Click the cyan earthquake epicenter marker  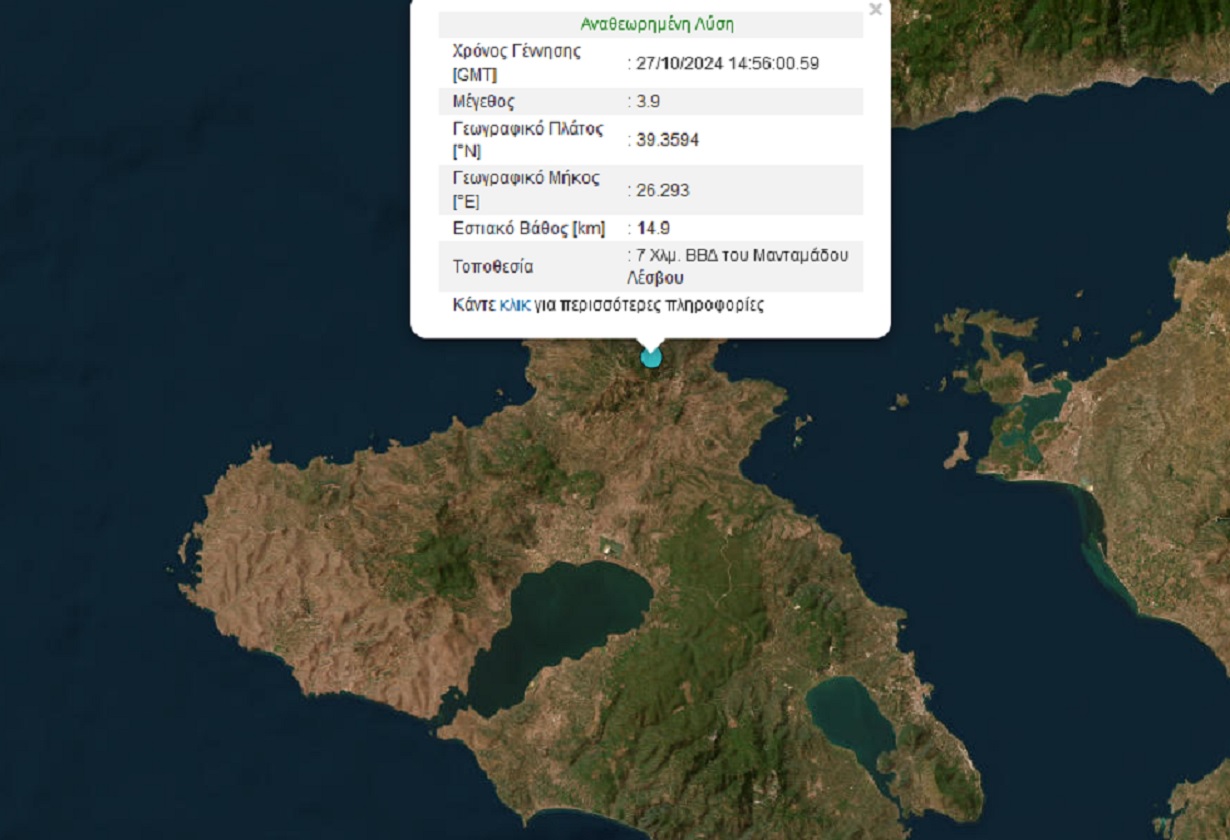(x=651, y=356)
